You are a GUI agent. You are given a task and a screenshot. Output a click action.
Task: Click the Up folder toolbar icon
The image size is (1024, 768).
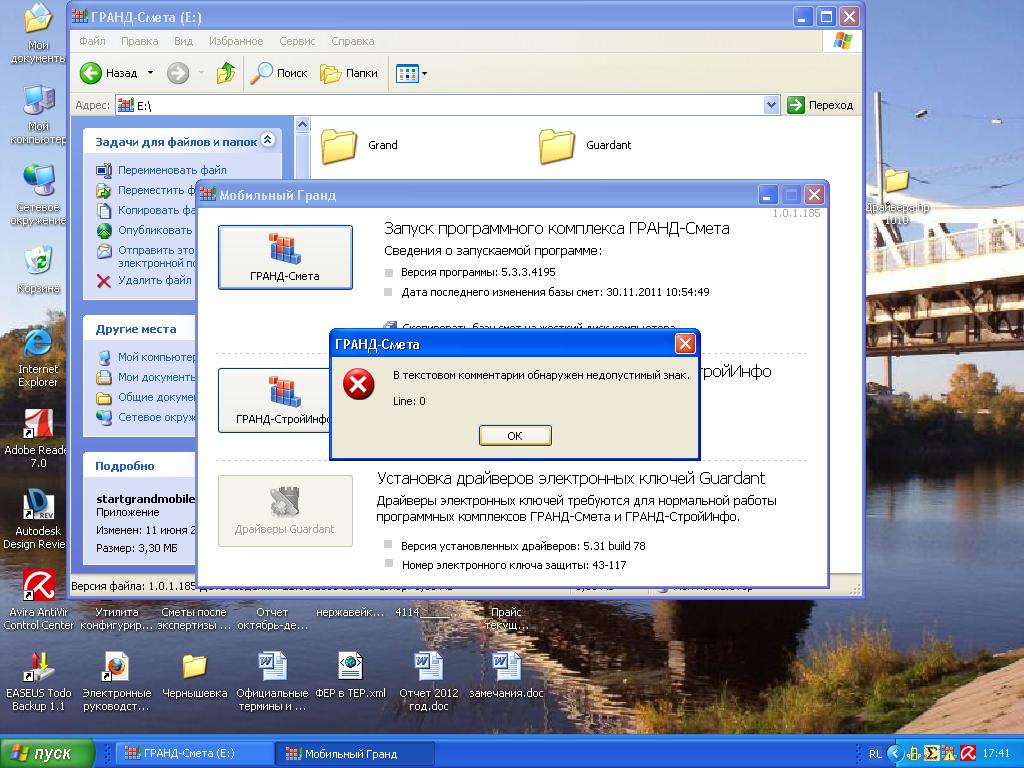[x=226, y=73]
